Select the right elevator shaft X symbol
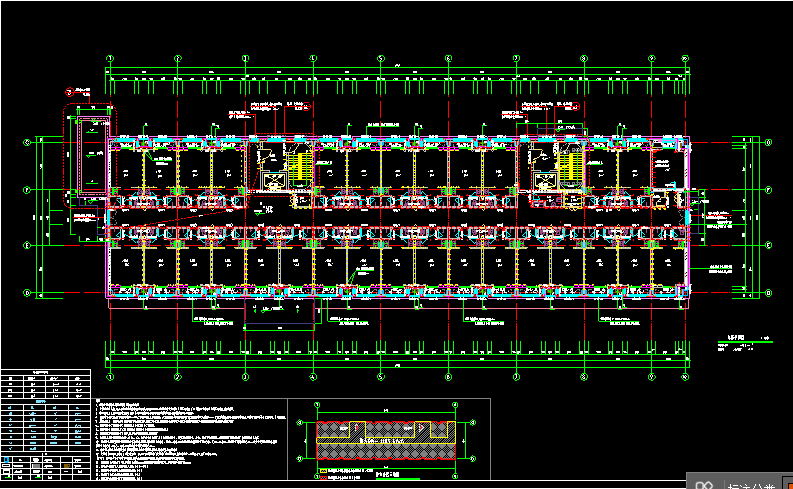 (x=544, y=181)
